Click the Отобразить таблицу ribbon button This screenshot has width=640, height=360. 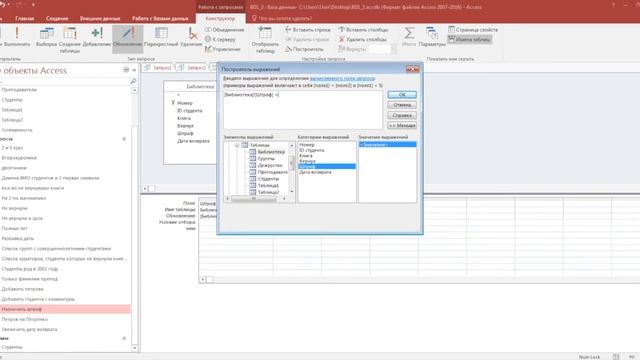pyautogui.click(x=265, y=40)
